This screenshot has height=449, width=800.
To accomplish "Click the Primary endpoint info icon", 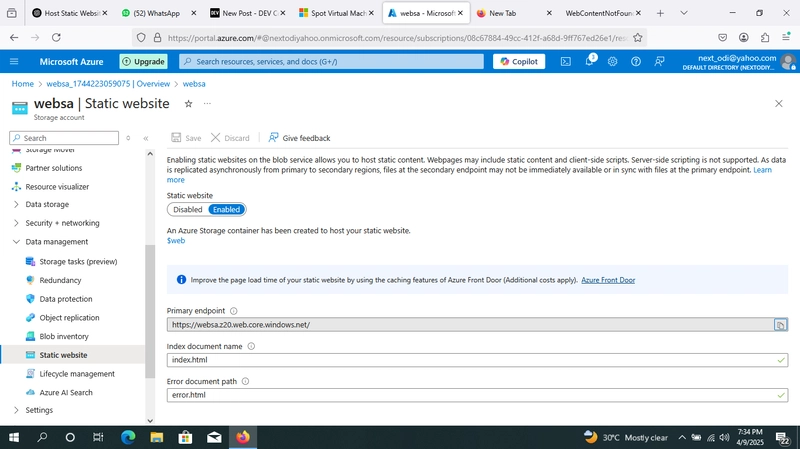I will coord(234,311).
